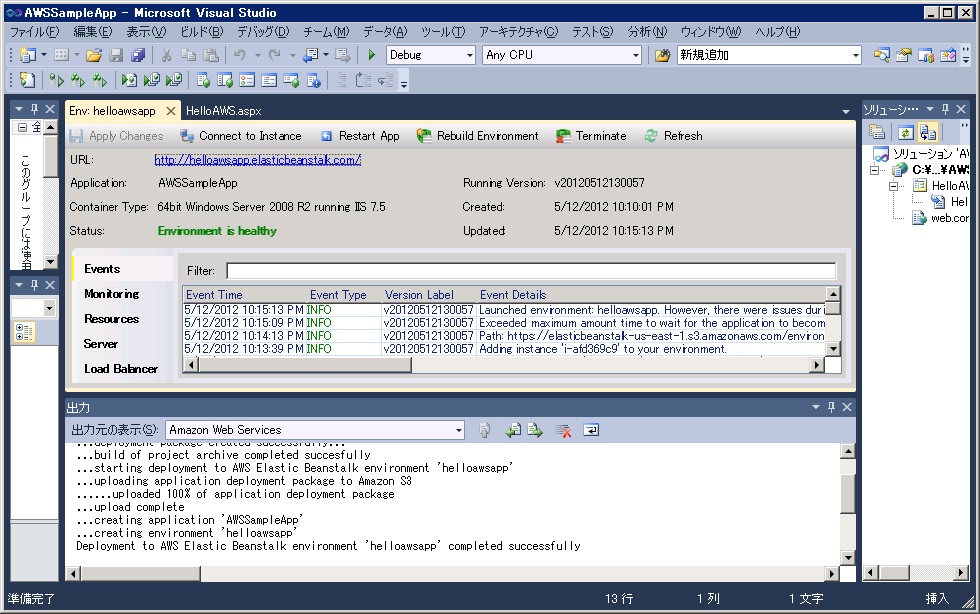This screenshot has width=980, height=614.
Task: Click the events table horizontal scrollbar
Action: 505,365
